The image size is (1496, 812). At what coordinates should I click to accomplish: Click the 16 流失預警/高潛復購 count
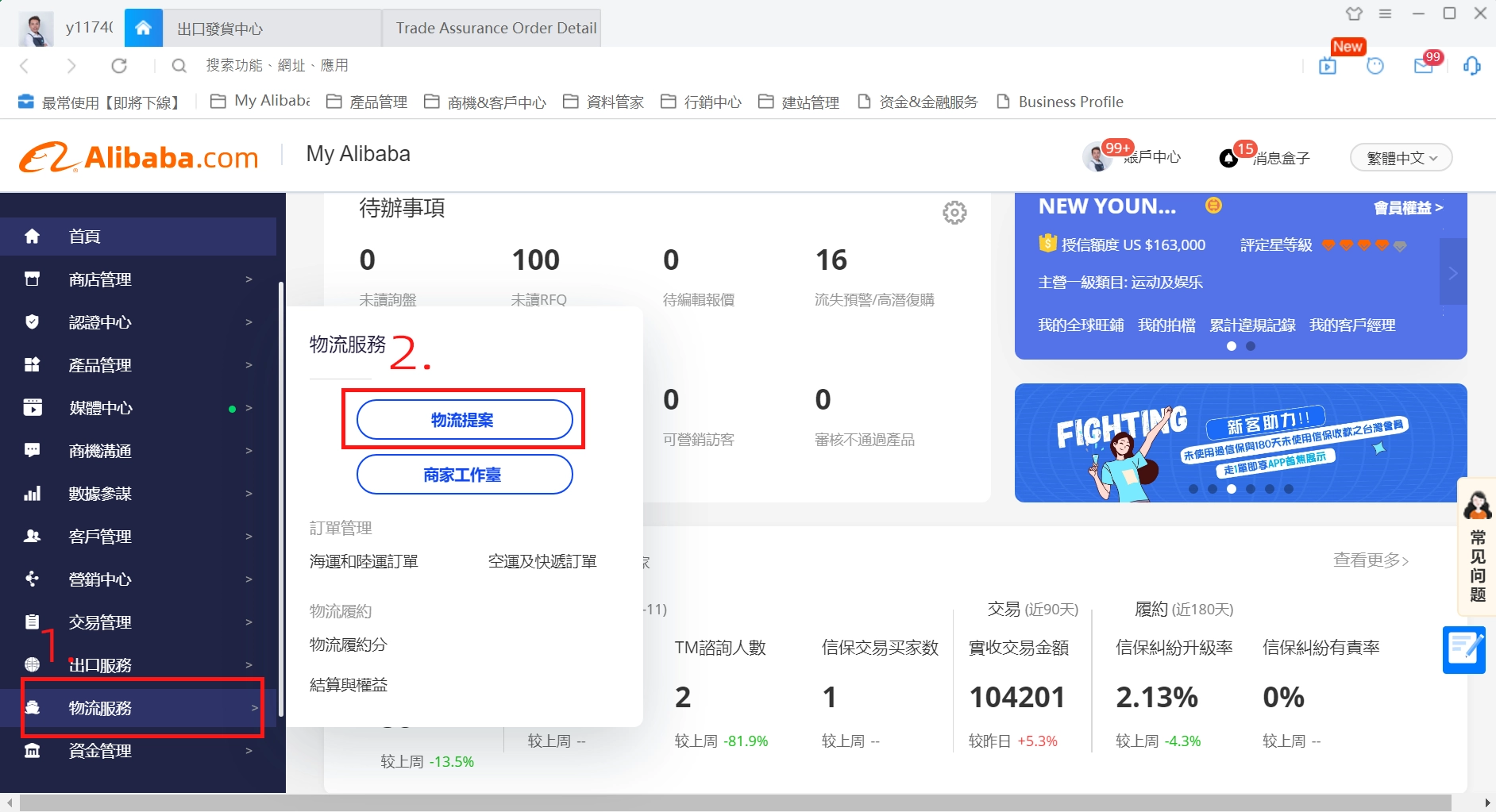click(x=831, y=260)
